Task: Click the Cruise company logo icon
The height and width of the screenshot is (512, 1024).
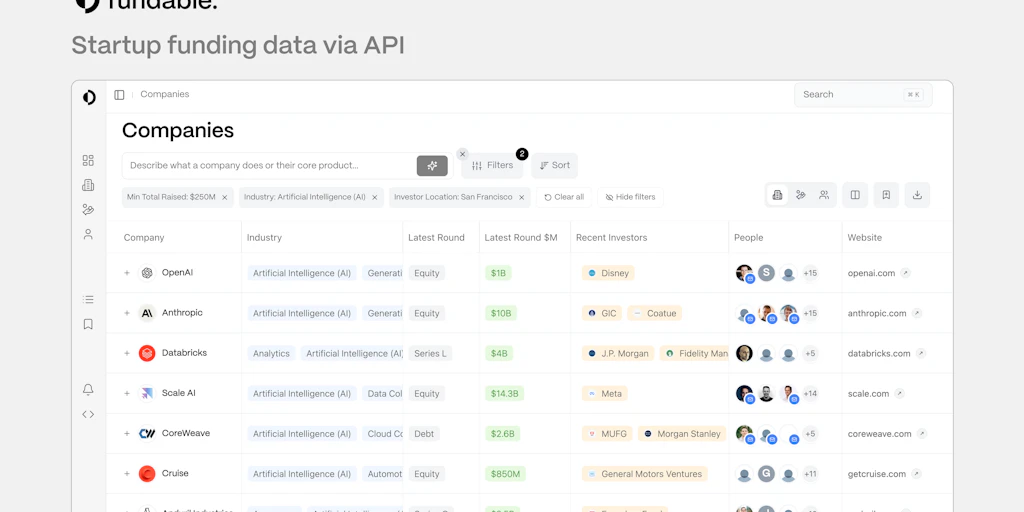Action: point(147,473)
